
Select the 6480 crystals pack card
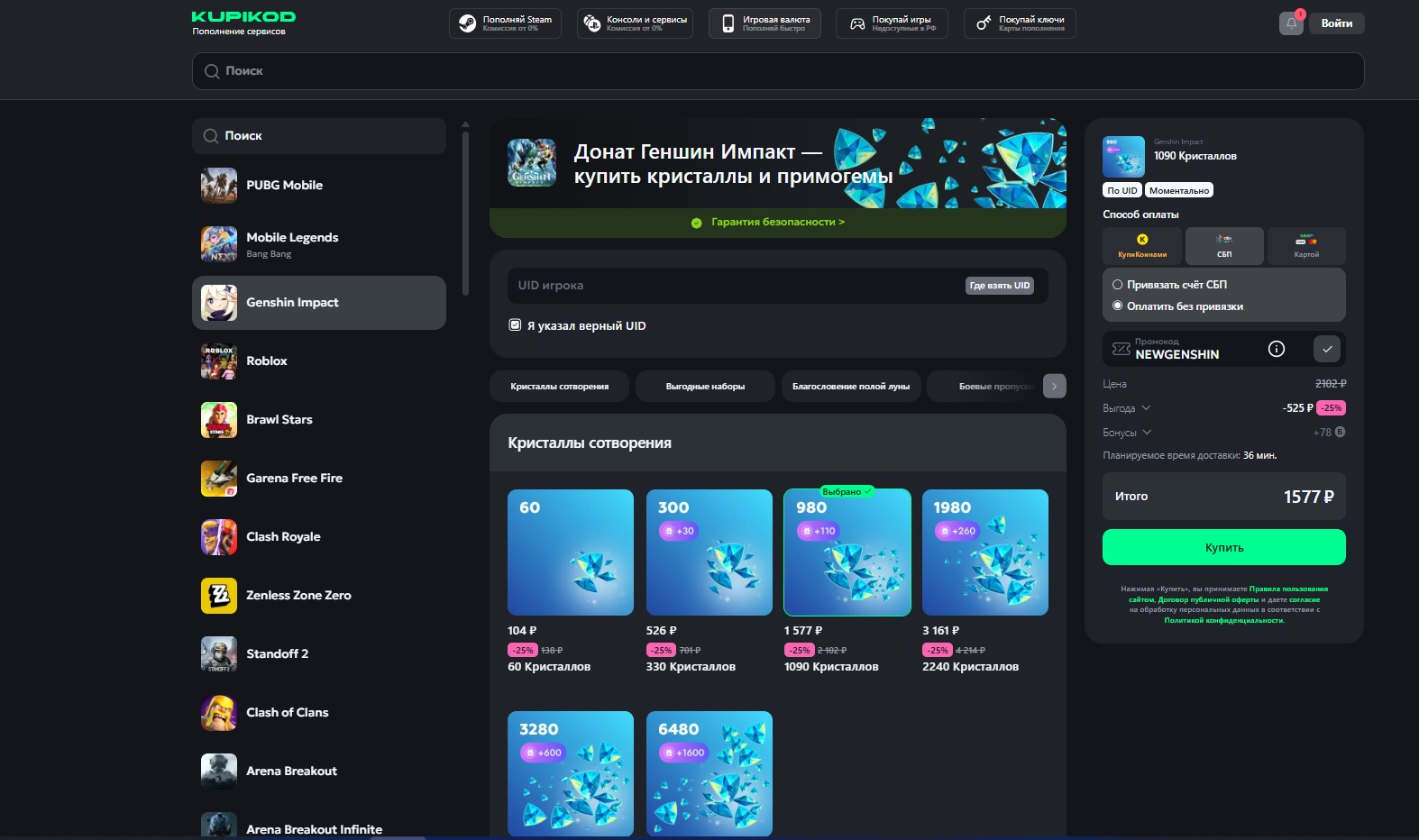[x=709, y=773]
